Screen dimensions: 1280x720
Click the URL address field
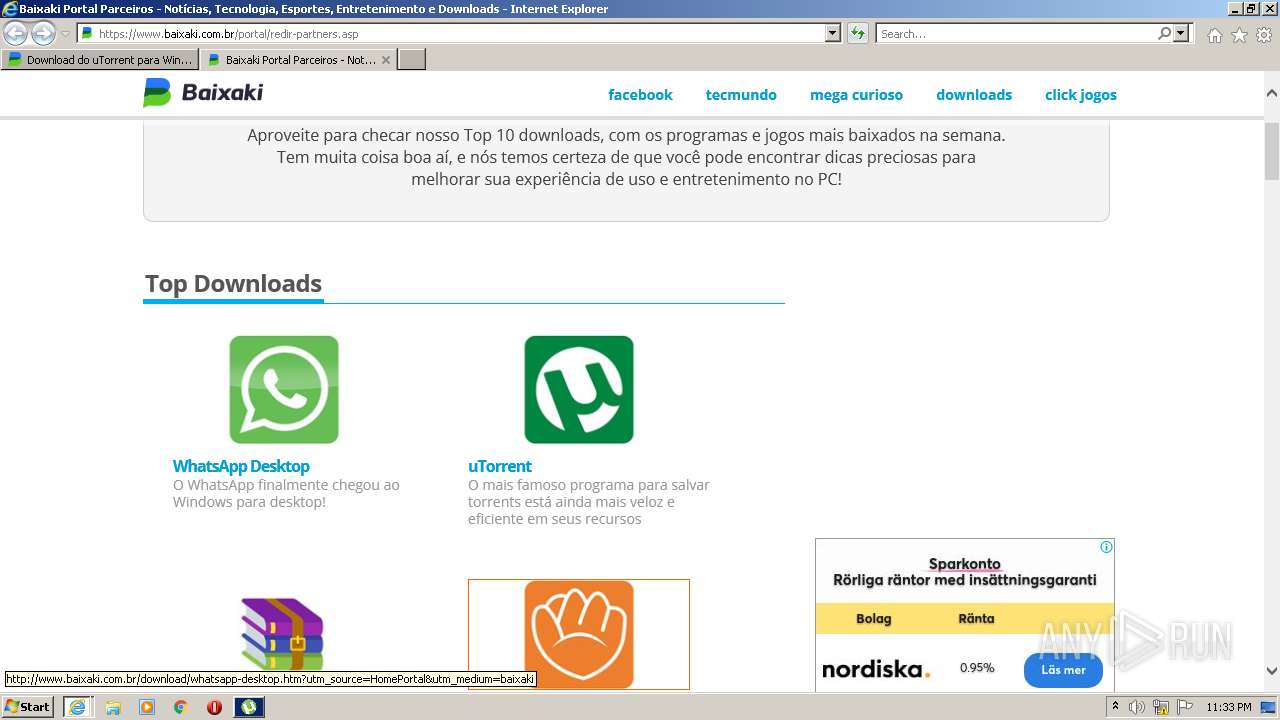[458, 33]
